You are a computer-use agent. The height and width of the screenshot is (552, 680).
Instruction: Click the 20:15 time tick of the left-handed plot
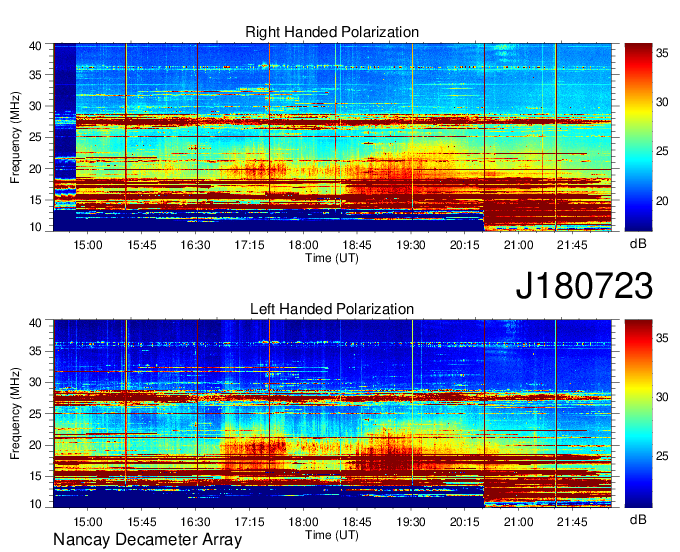point(464,521)
